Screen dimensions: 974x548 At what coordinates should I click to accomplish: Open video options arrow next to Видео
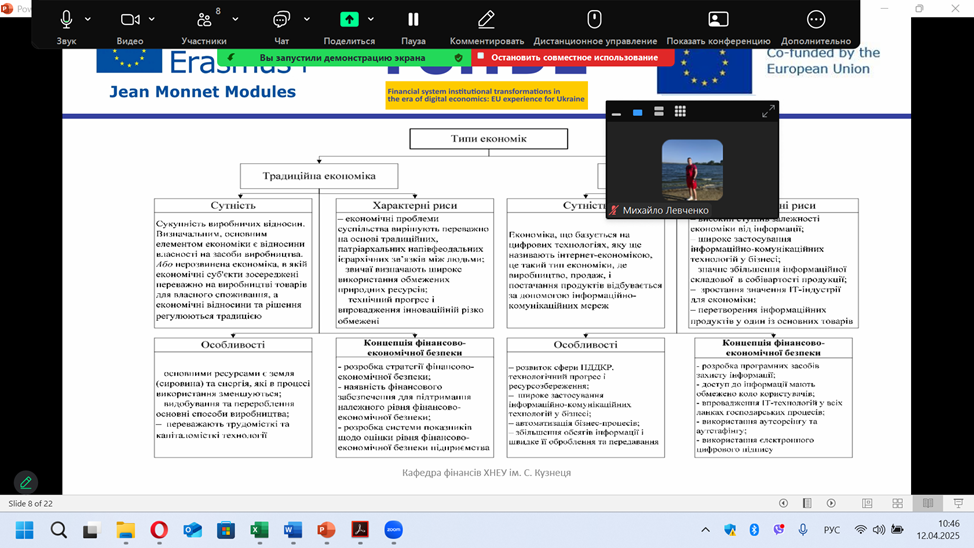152,19
